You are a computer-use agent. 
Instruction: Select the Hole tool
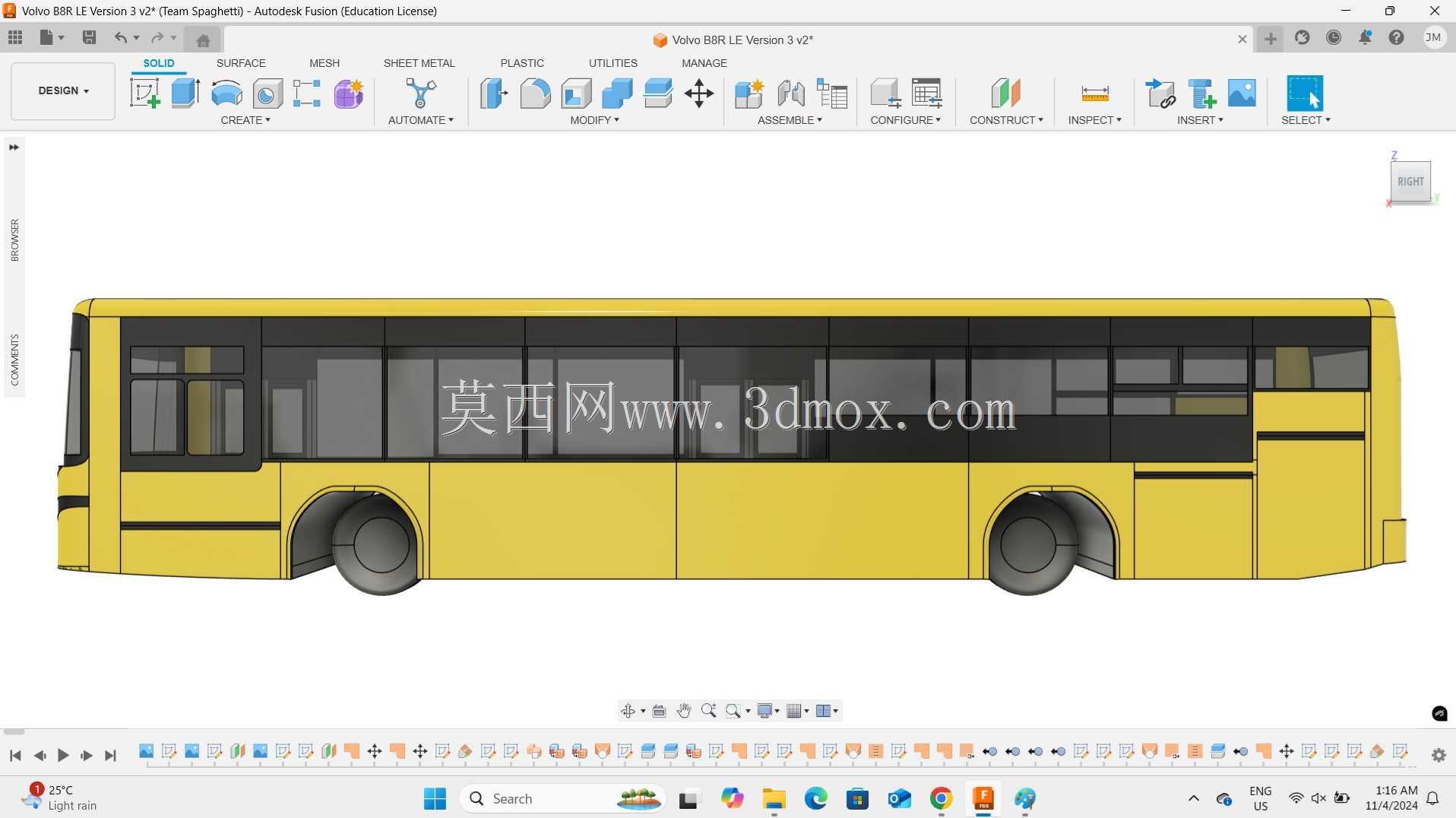click(x=267, y=94)
